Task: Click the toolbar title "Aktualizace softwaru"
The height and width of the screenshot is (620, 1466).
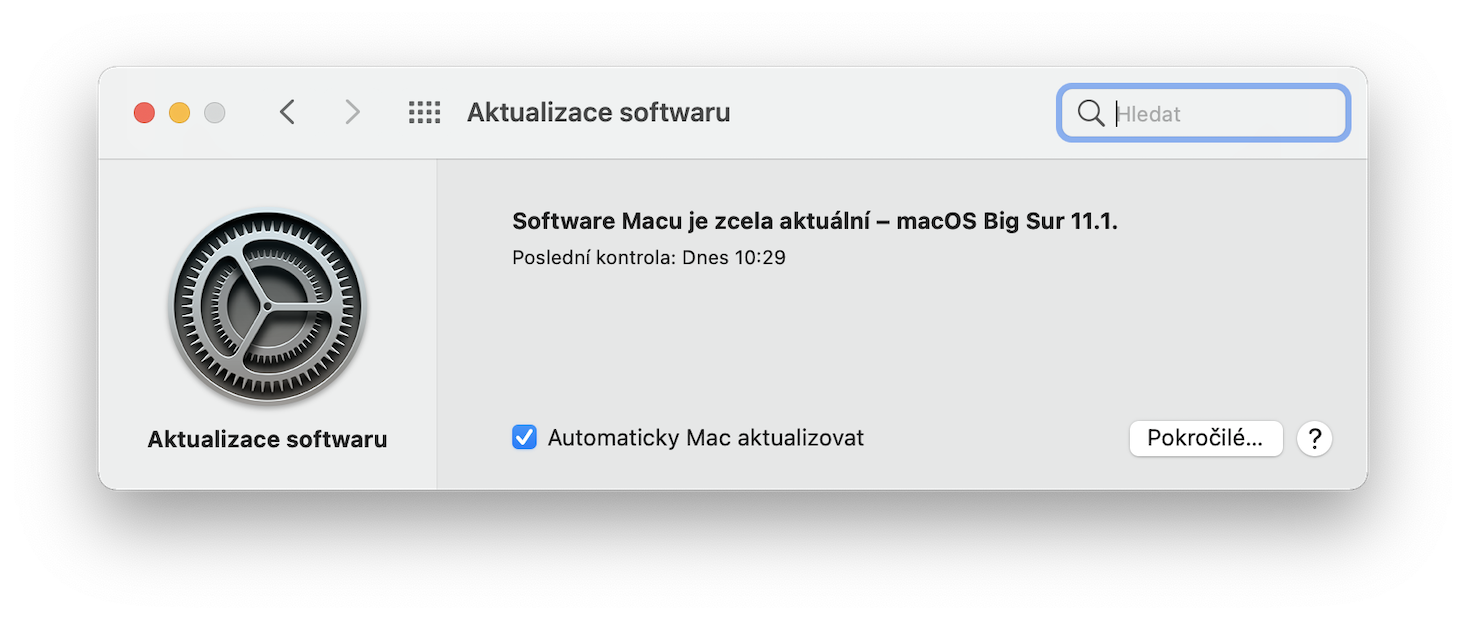Action: [598, 113]
